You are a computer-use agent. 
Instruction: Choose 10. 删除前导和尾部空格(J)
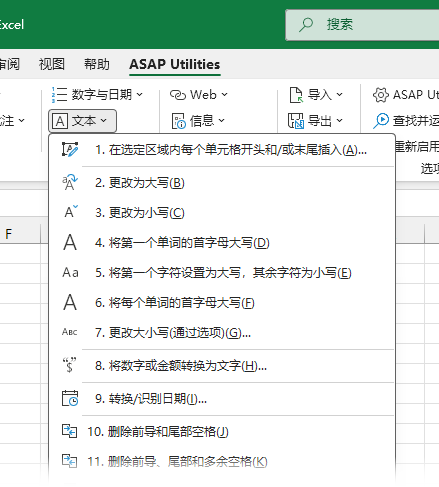click(x=222, y=432)
